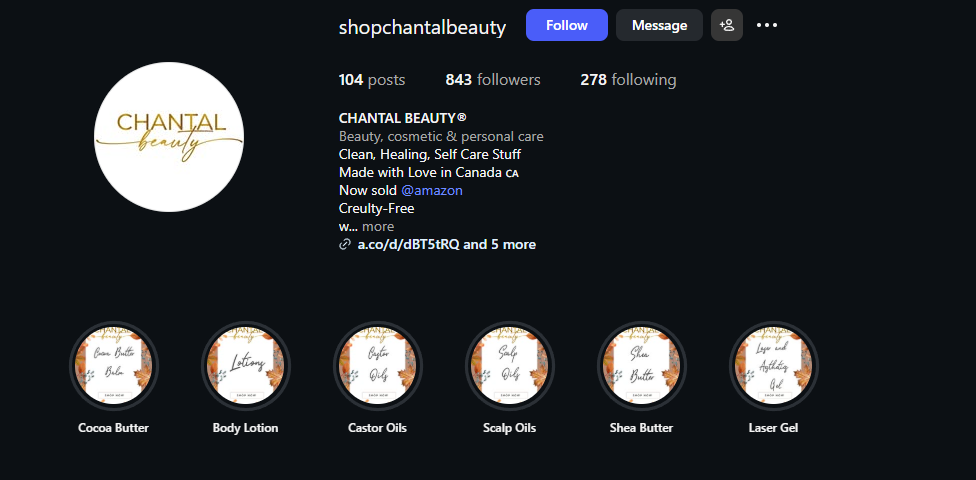Follow shopchantalbeauty
976x480 pixels.
(x=567, y=25)
